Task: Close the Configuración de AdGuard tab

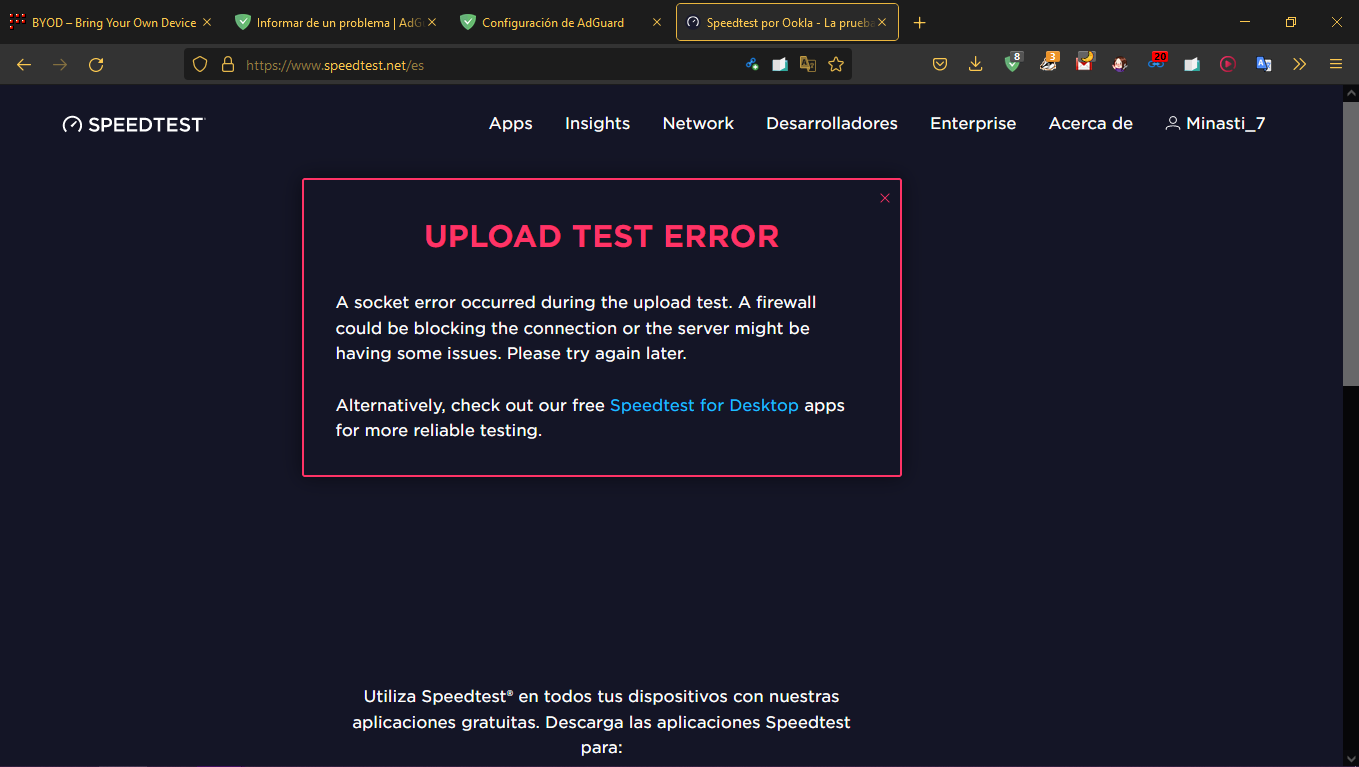Action: click(657, 22)
